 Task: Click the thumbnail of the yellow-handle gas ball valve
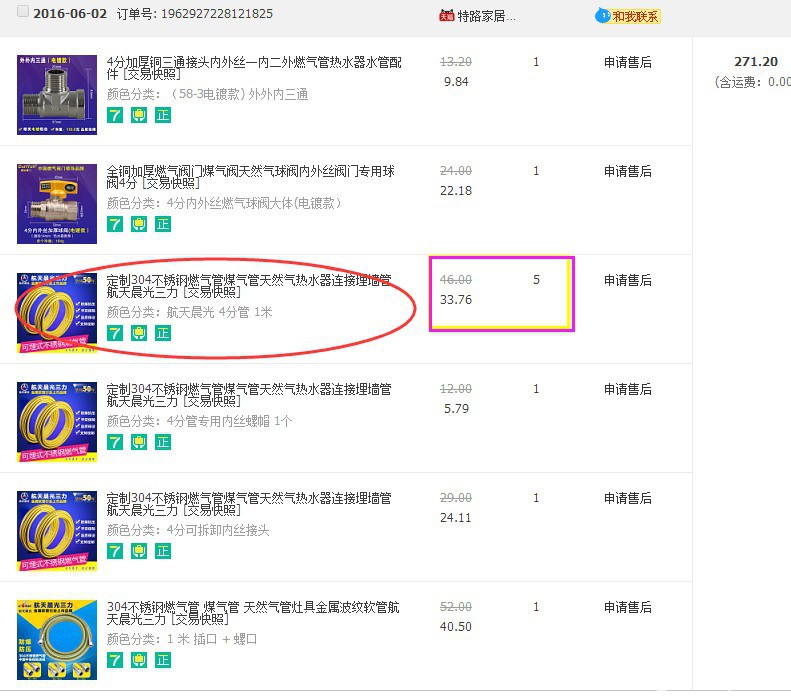coord(57,203)
